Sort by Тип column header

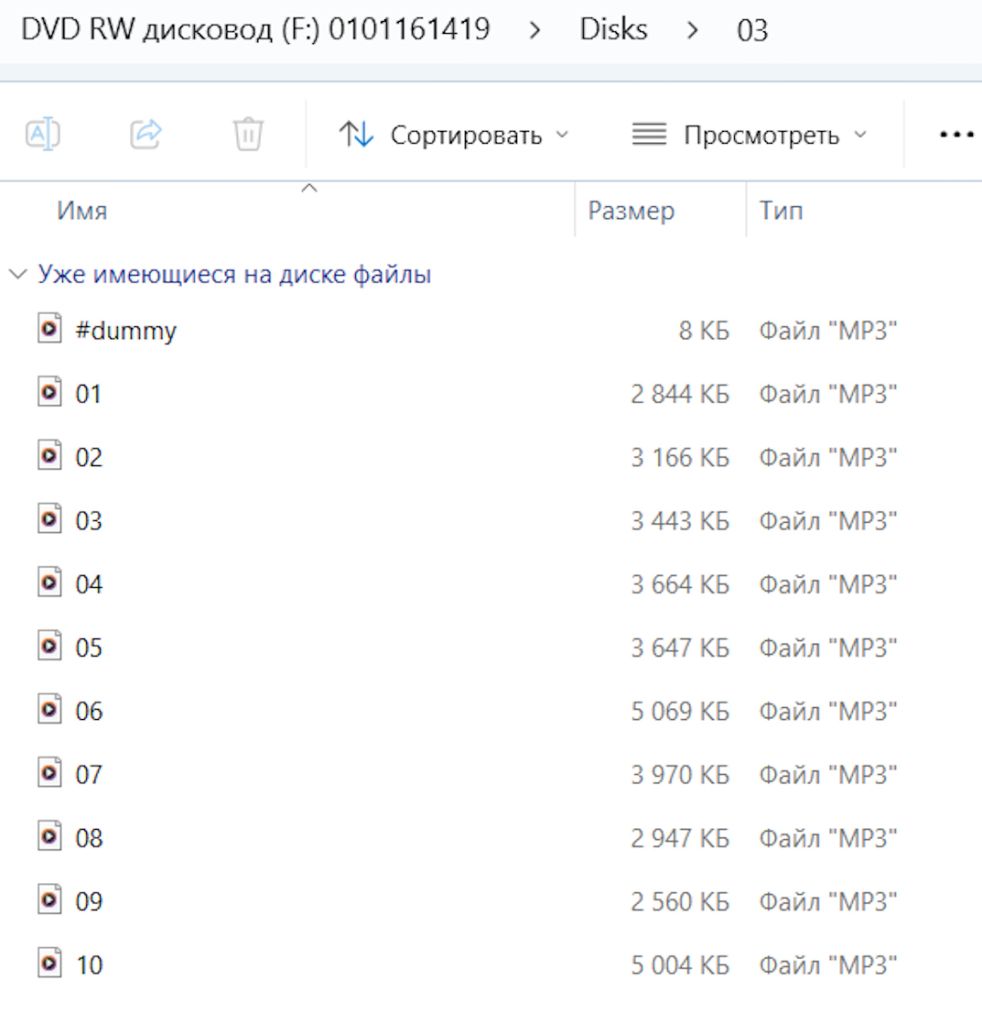781,211
